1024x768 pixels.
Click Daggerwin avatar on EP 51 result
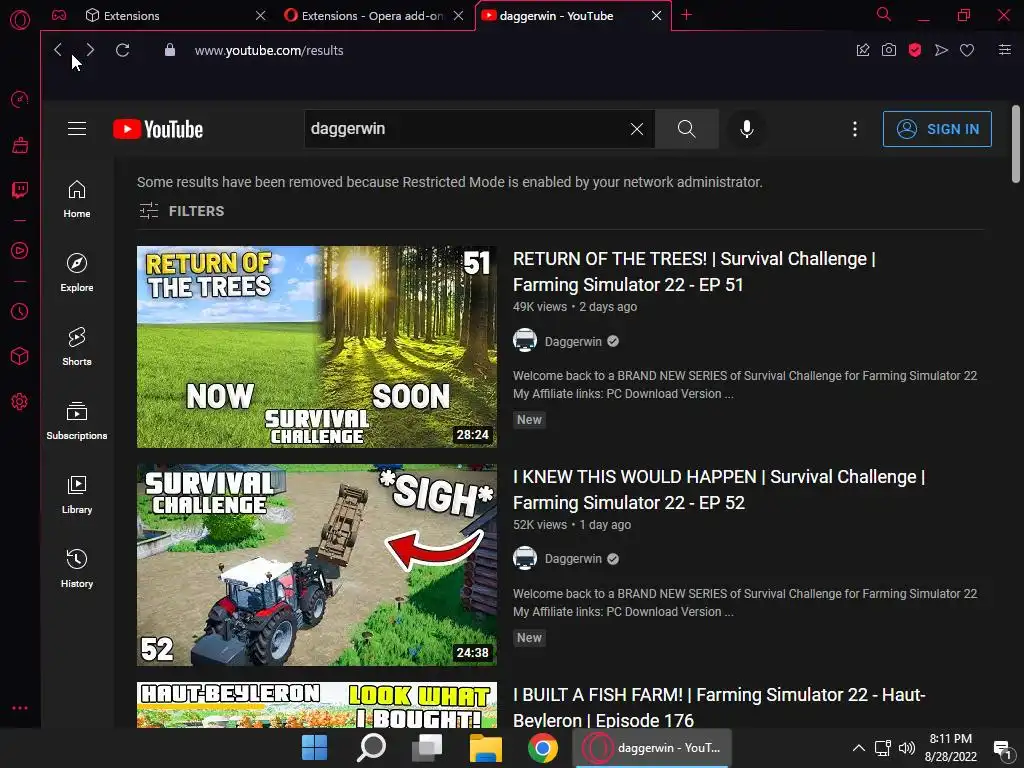tap(525, 340)
